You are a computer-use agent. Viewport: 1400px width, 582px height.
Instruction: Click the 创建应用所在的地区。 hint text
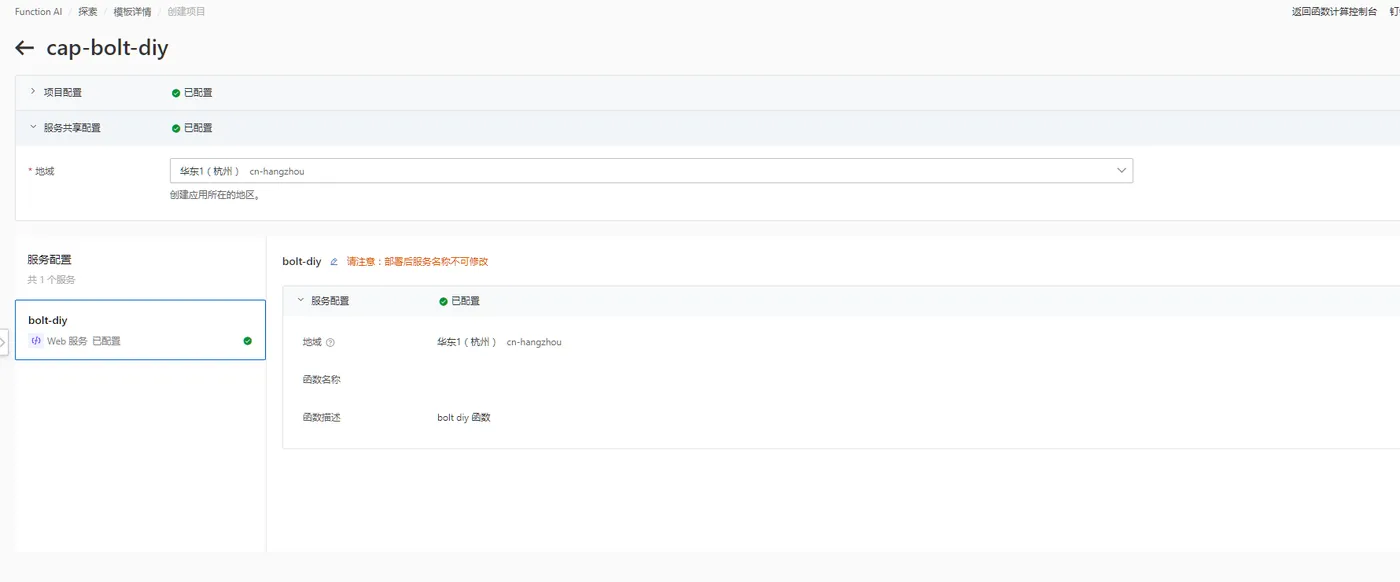click(x=215, y=195)
